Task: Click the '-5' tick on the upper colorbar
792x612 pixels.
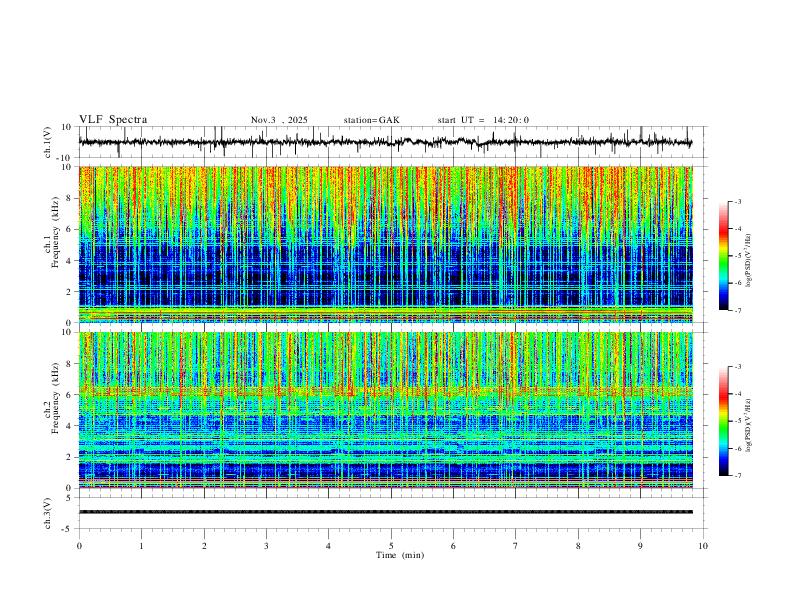Action: (x=737, y=256)
